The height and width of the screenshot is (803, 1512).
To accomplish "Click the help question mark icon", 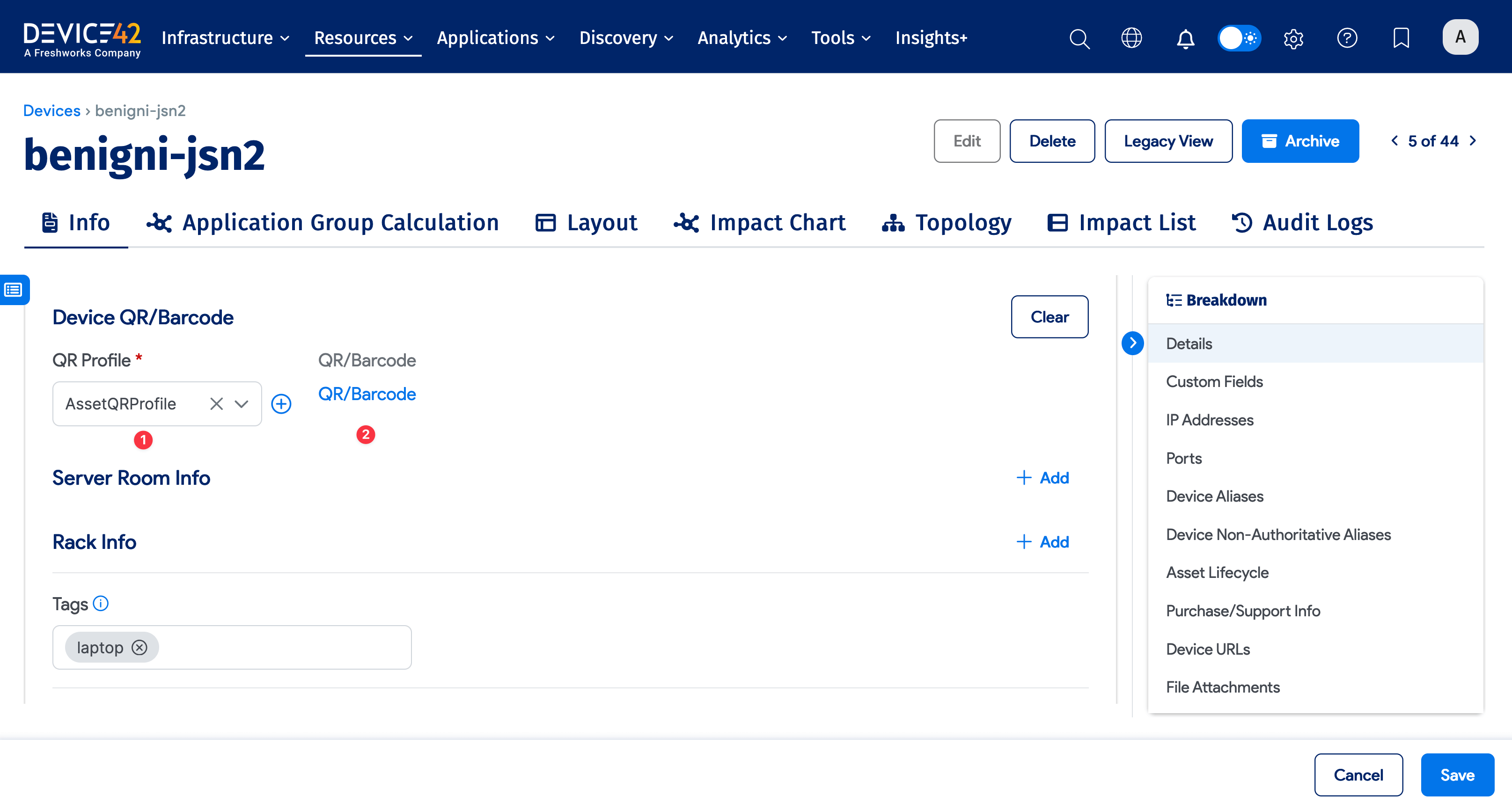I will 1347,39.
